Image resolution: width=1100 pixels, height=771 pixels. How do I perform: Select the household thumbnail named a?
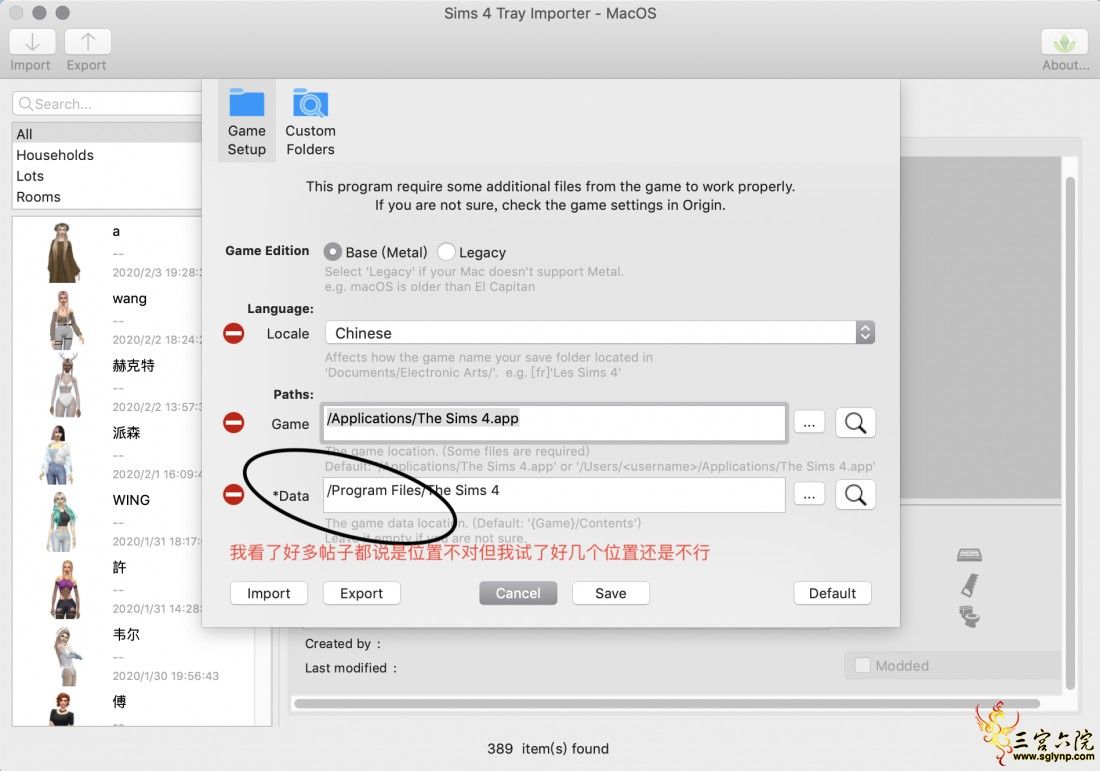[65, 252]
